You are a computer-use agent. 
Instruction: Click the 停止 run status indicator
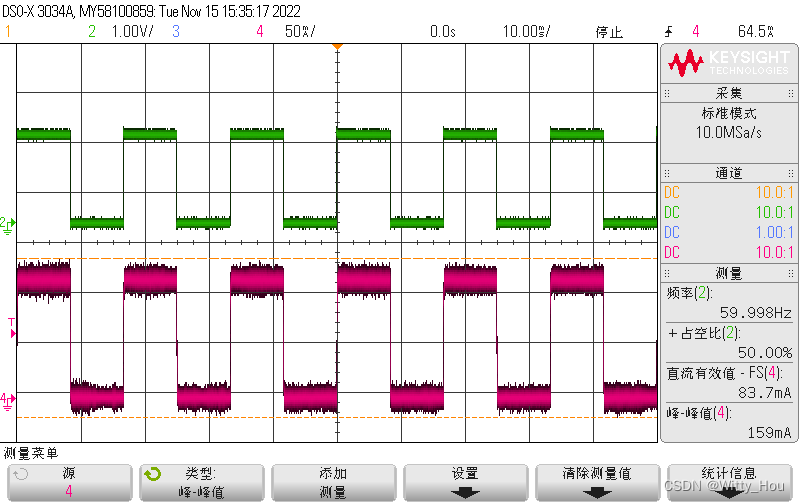609,32
